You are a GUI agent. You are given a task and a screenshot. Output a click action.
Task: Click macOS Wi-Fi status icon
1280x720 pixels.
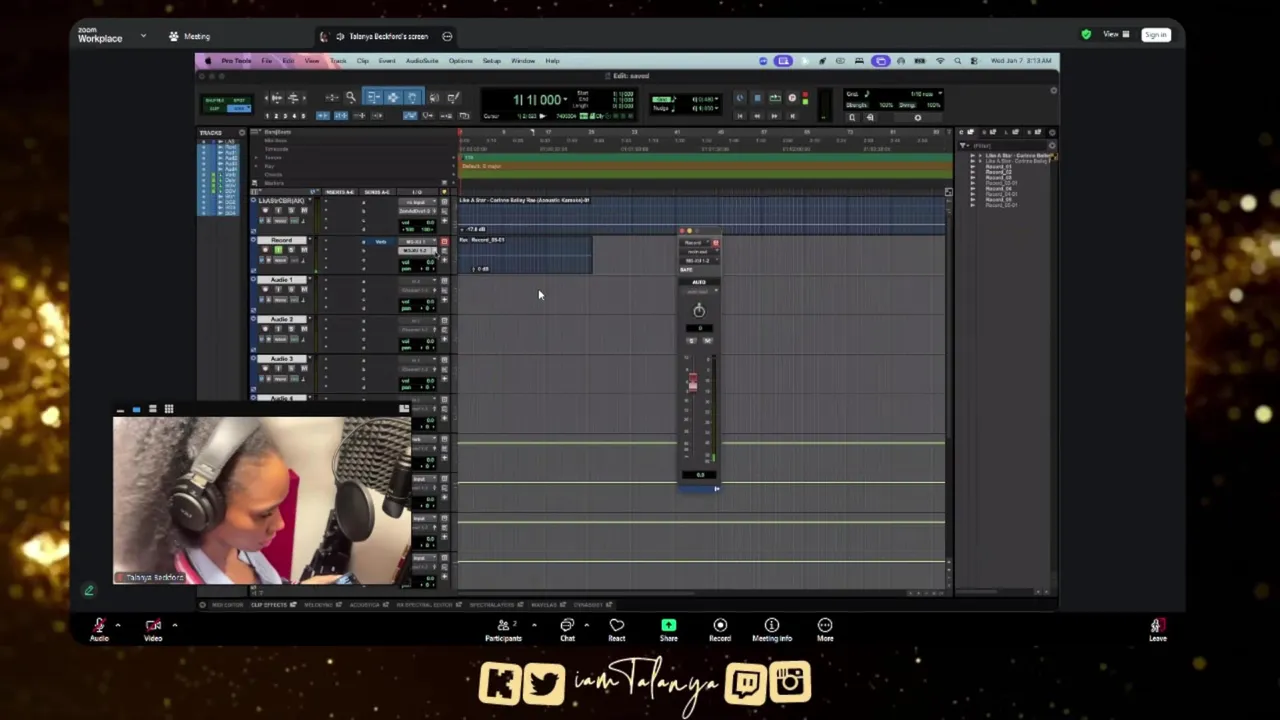pos(940,61)
